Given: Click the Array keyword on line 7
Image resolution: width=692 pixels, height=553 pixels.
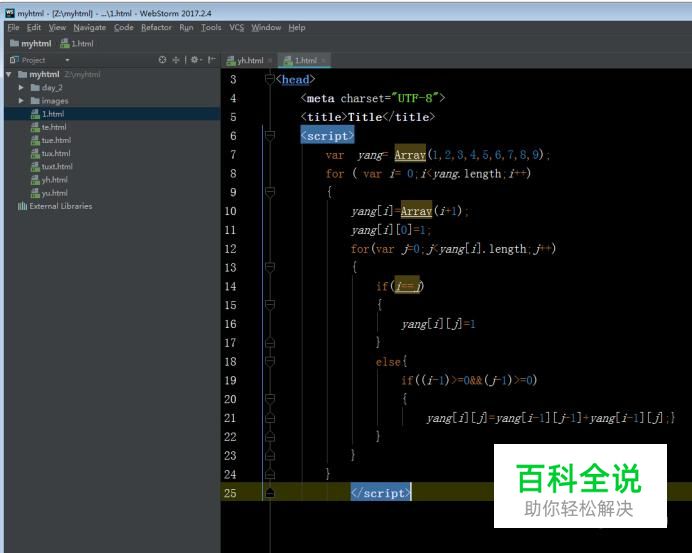Looking at the screenshot, I should tap(410, 154).
